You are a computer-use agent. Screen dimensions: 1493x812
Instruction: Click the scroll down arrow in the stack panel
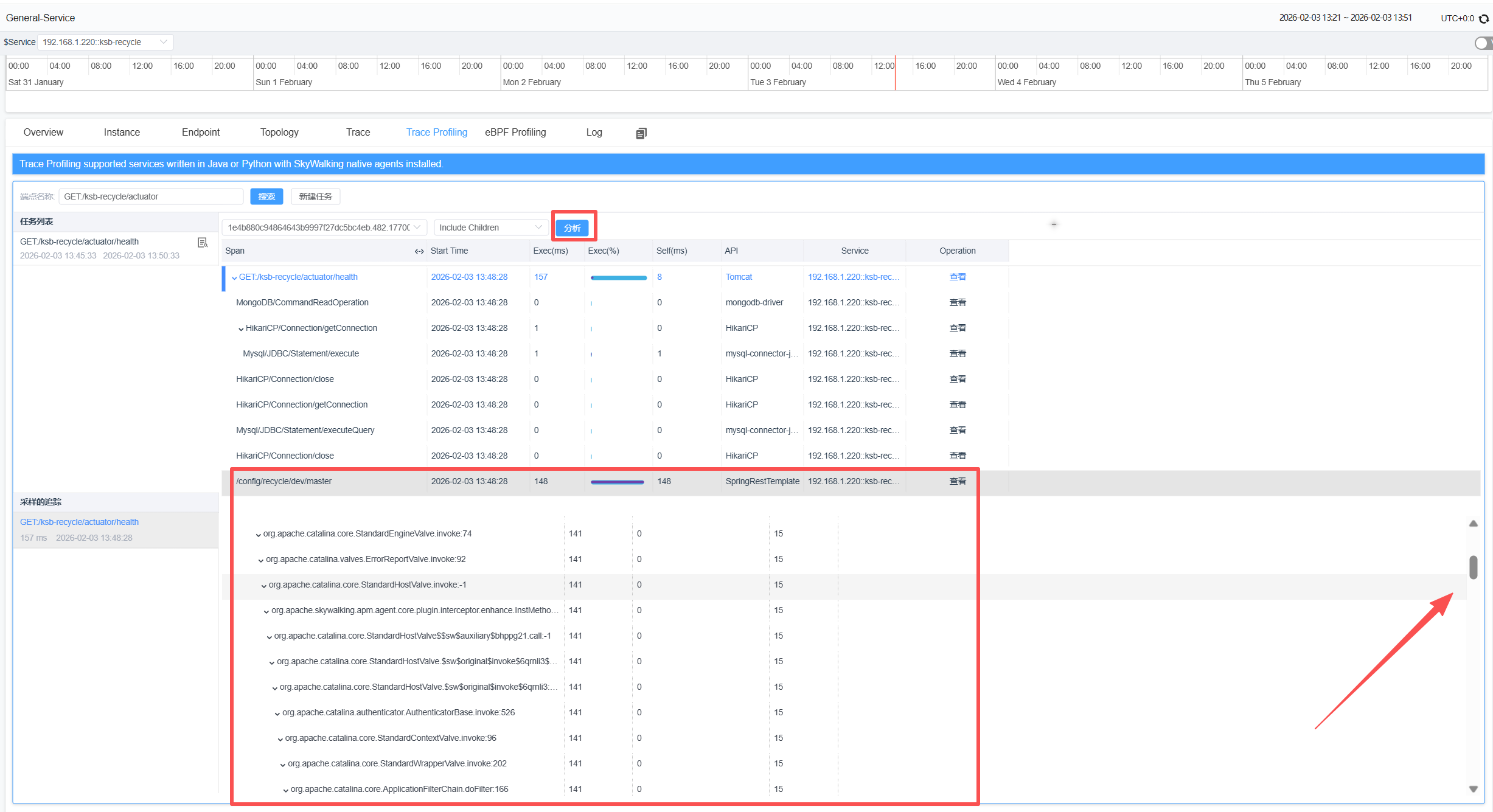click(x=1473, y=789)
